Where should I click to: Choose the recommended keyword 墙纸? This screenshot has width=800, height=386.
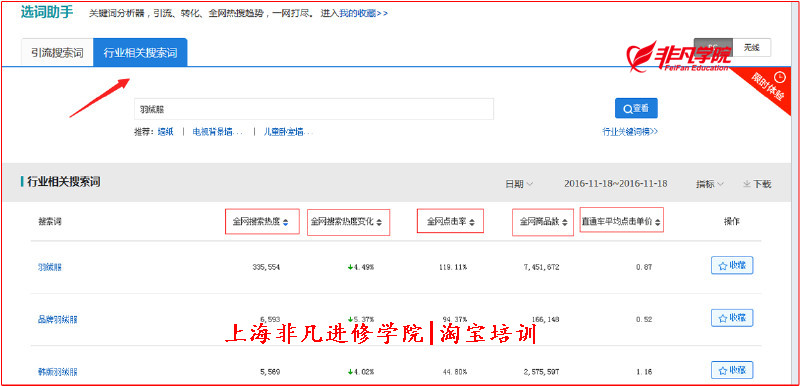pos(165,132)
